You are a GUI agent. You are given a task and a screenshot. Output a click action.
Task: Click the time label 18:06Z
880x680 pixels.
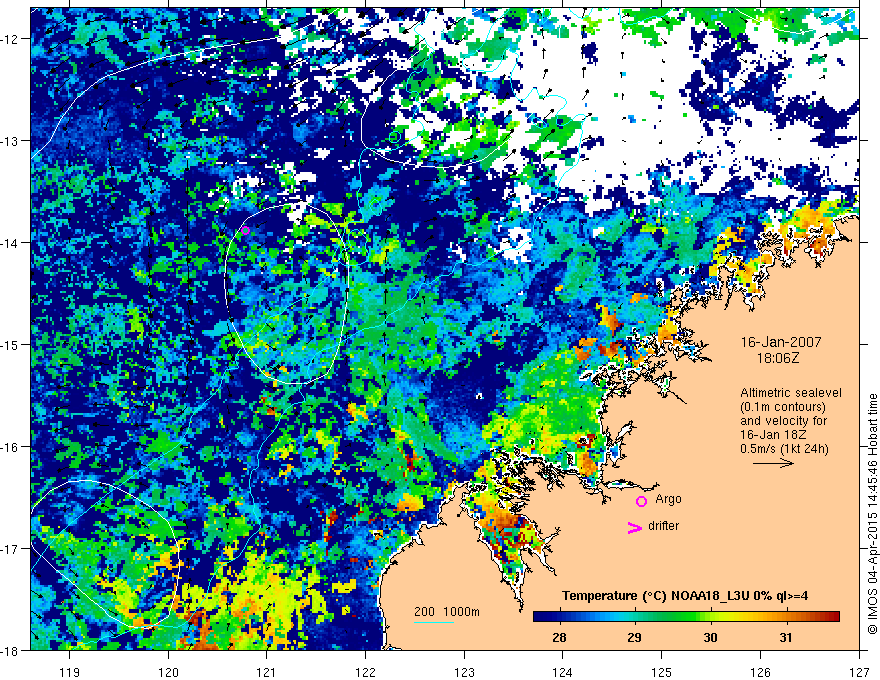778,358
